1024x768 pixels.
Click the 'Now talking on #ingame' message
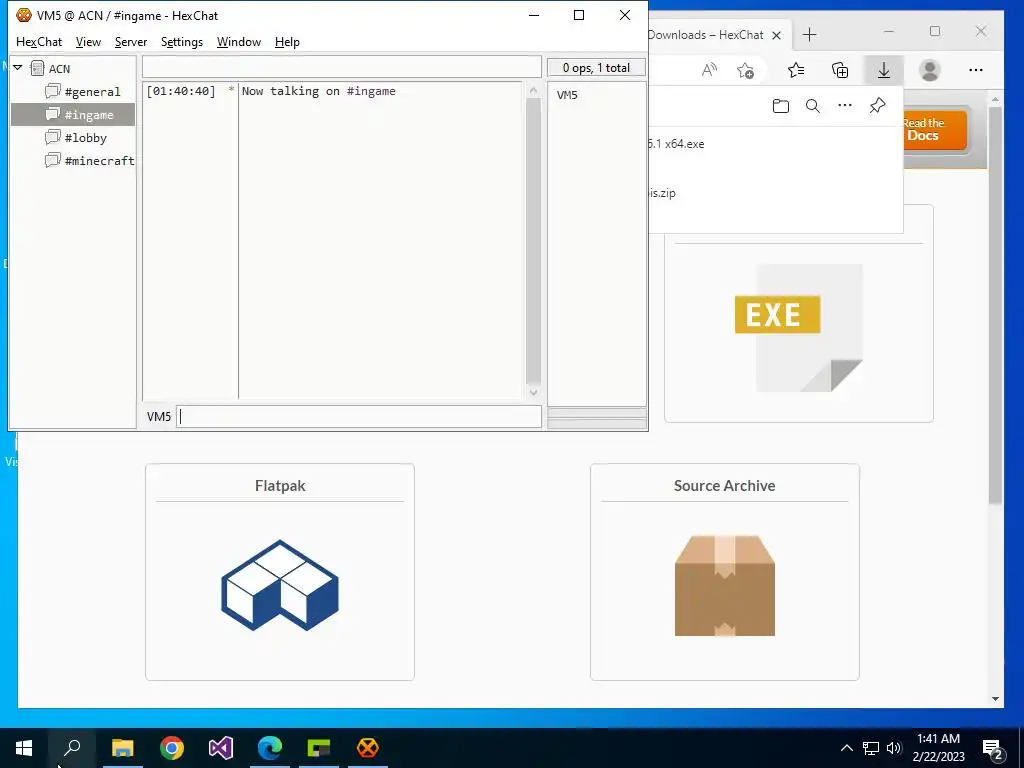pyautogui.click(x=319, y=91)
